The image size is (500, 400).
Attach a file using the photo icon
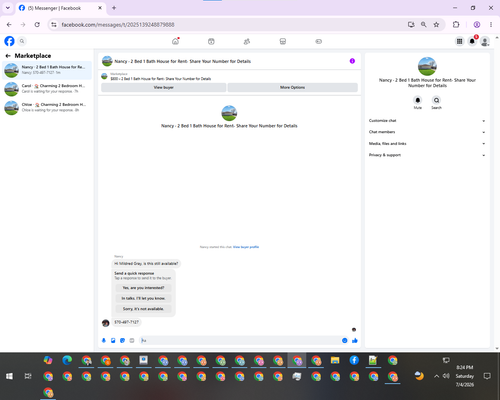click(x=113, y=340)
